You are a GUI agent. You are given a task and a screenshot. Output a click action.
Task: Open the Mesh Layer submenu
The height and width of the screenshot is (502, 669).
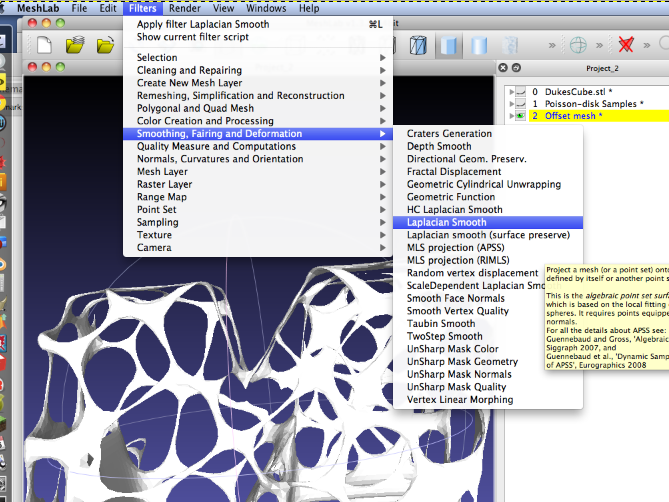(x=258, y=171)
